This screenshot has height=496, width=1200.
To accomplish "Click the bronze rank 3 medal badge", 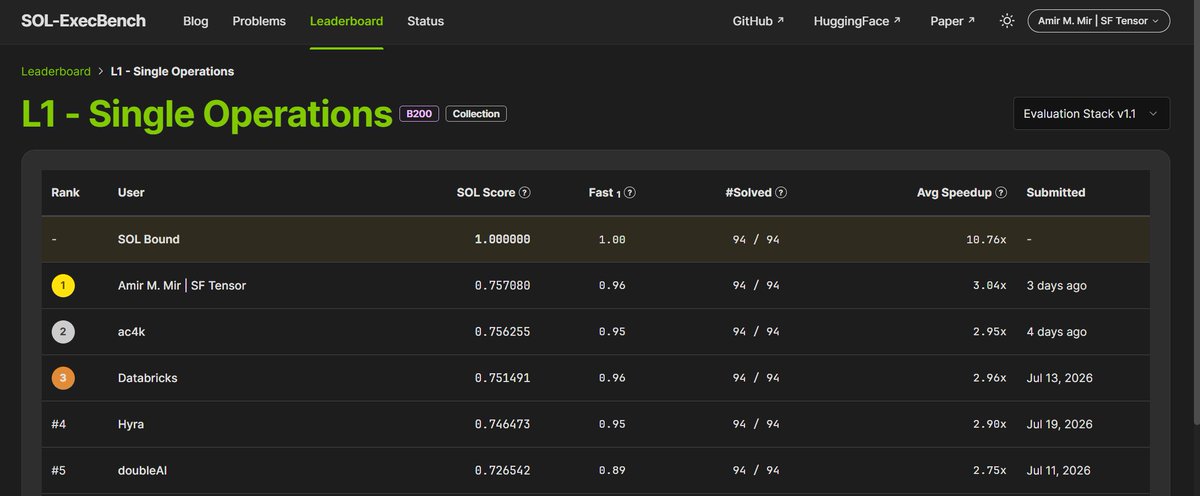I will 63,378.
